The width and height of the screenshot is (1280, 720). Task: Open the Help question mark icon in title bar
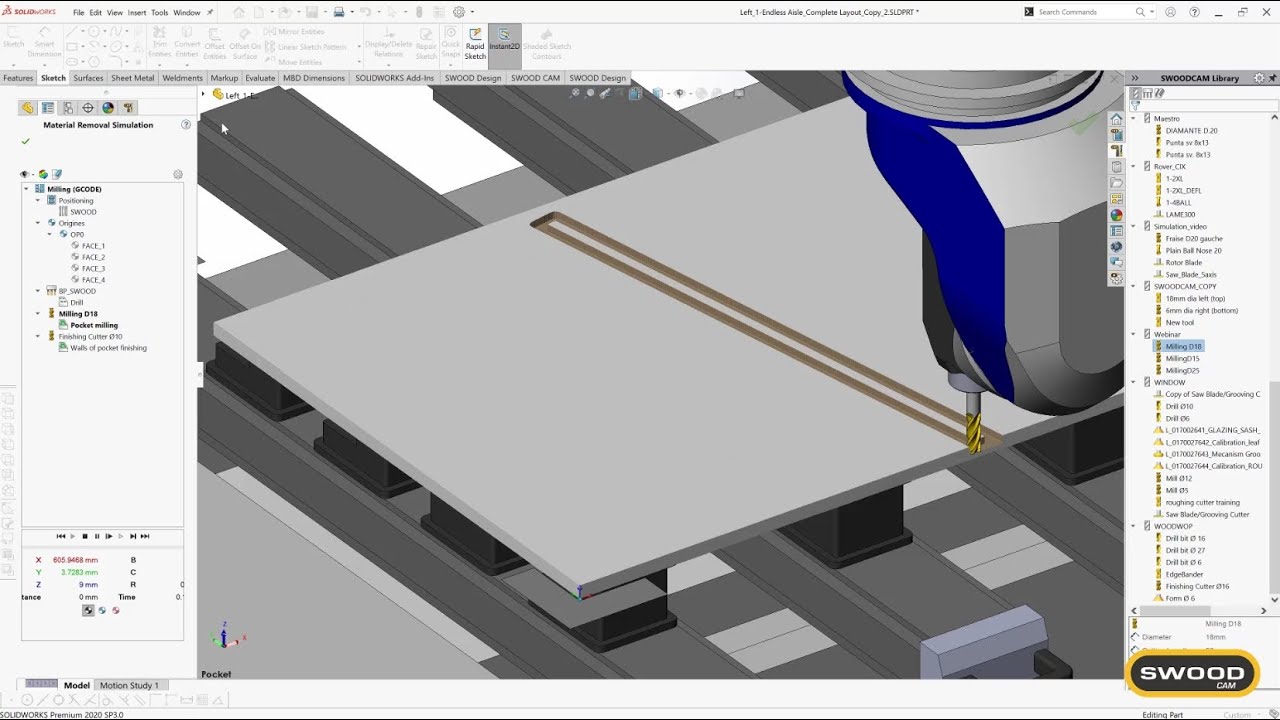(x=1194, y=12)
